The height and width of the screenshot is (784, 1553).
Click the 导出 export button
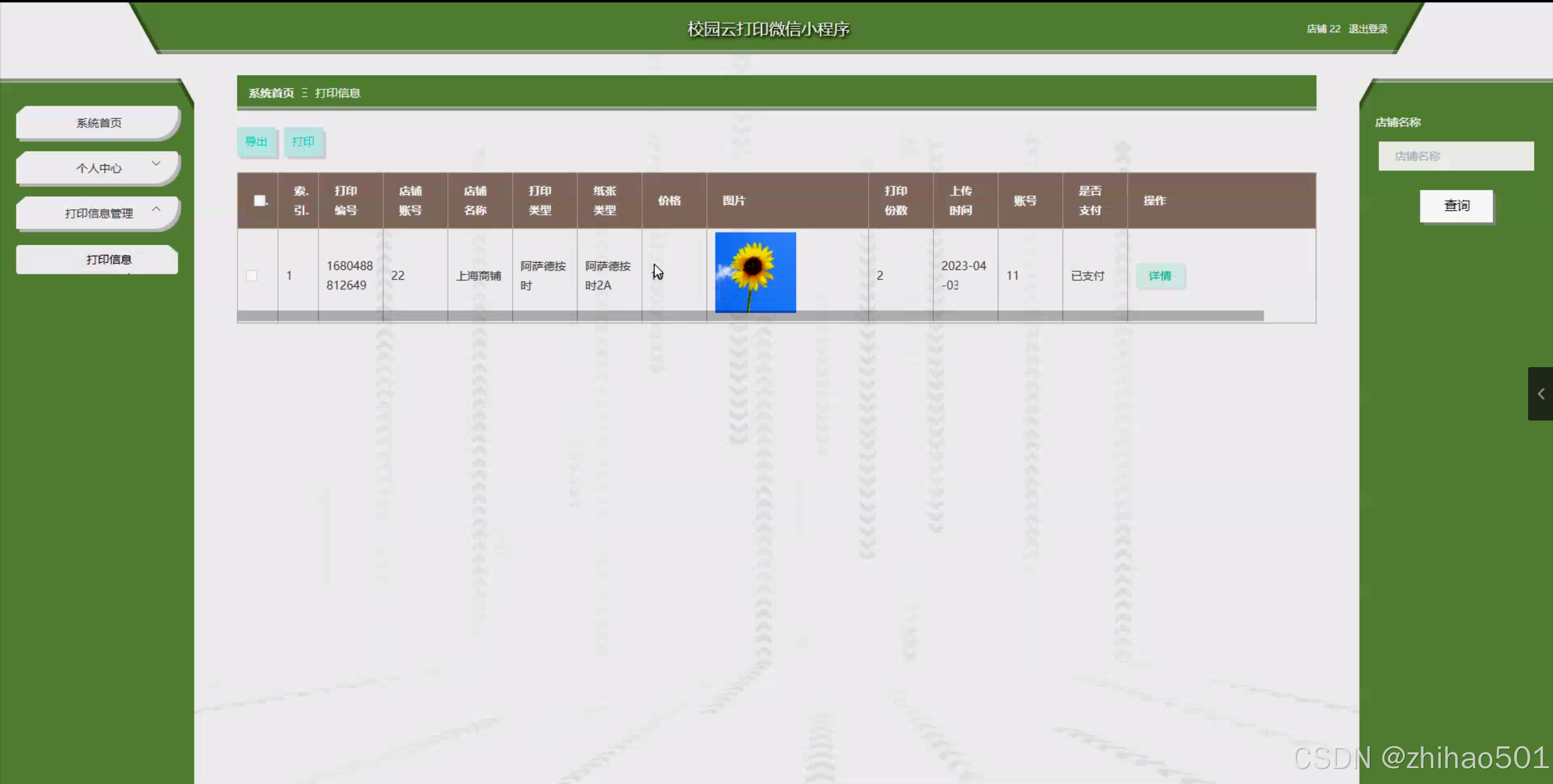click(x=256, y=142)
